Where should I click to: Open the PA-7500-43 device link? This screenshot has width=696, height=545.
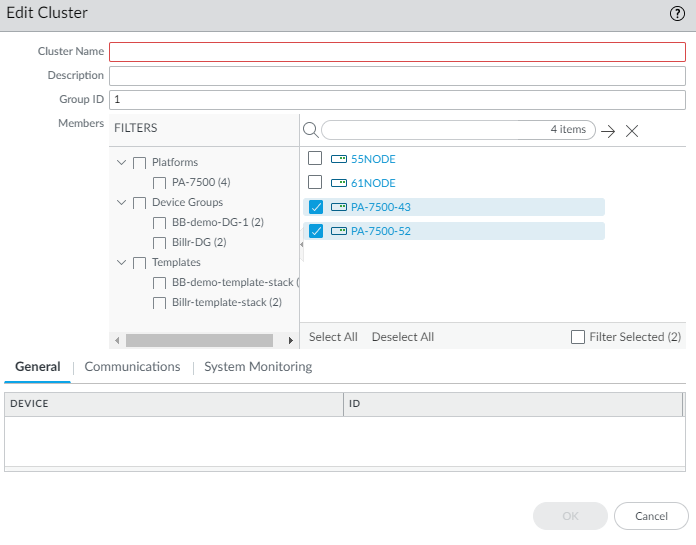pos(381,207)
